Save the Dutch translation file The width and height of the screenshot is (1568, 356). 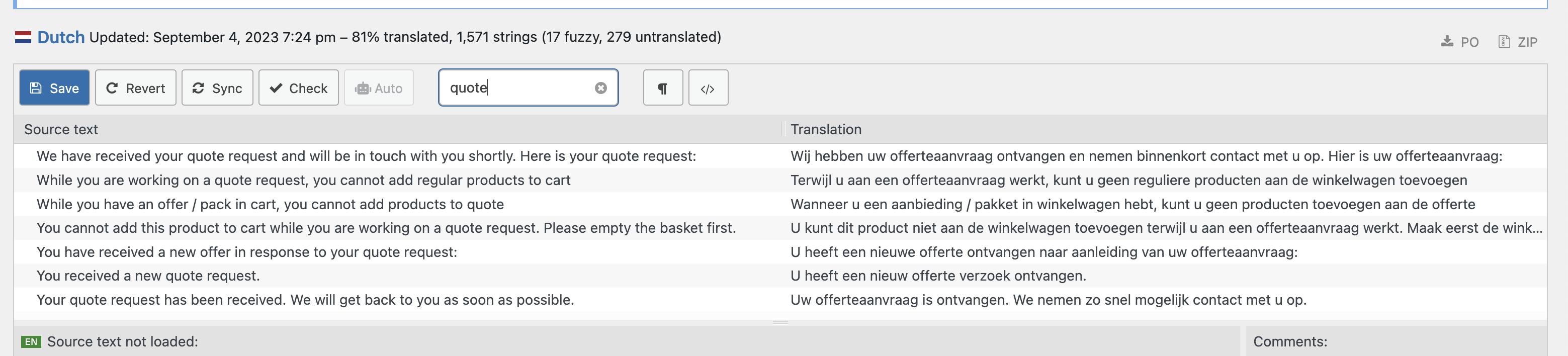[54, 88]
